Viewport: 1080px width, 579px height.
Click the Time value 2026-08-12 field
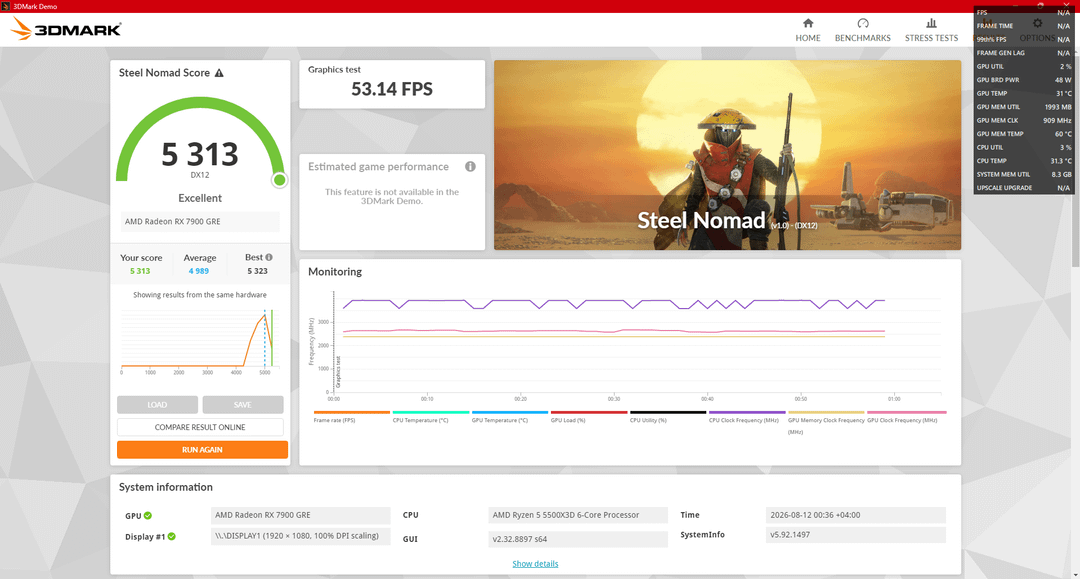855,515
